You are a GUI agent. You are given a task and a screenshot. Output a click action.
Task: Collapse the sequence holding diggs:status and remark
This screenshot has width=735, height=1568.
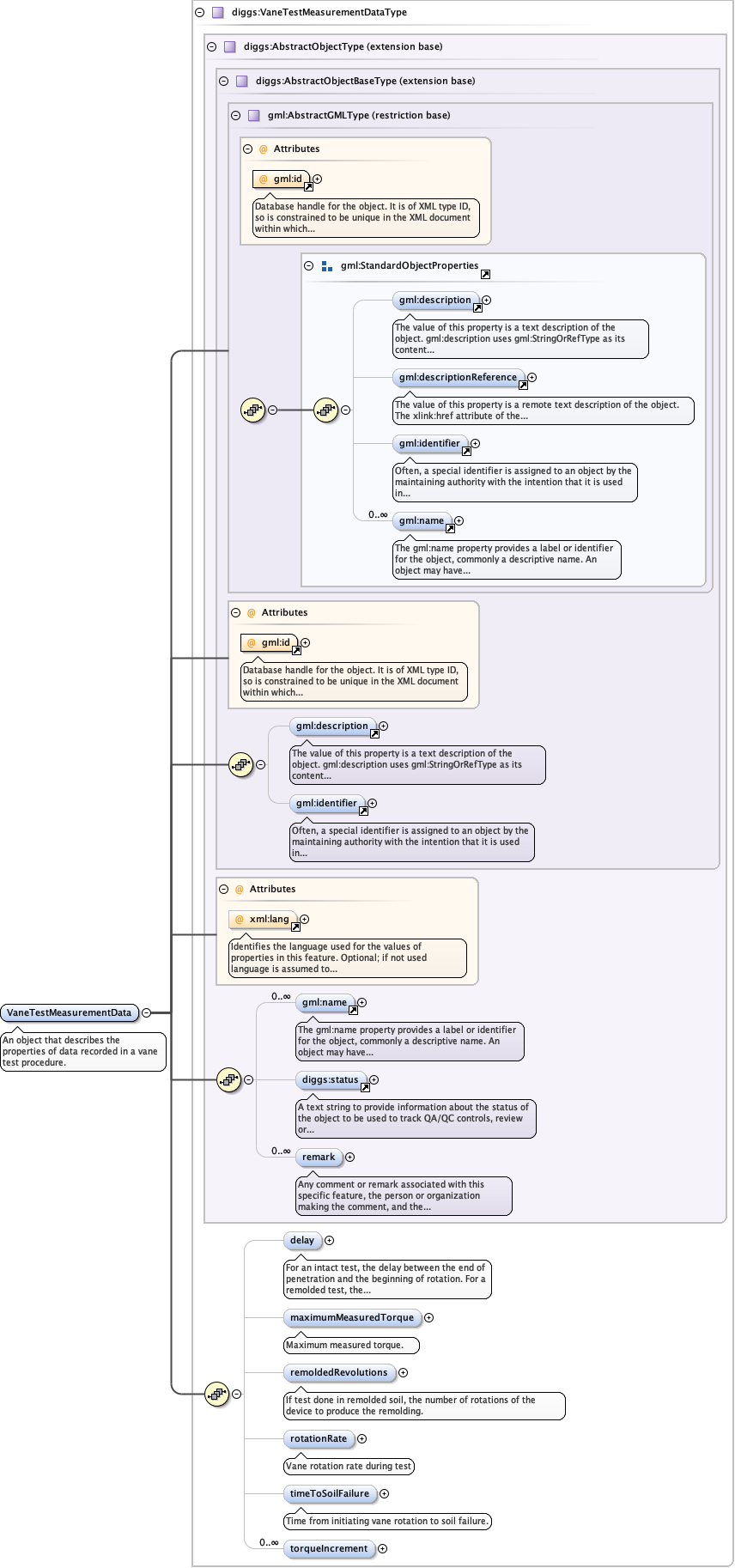point(248,1080)
